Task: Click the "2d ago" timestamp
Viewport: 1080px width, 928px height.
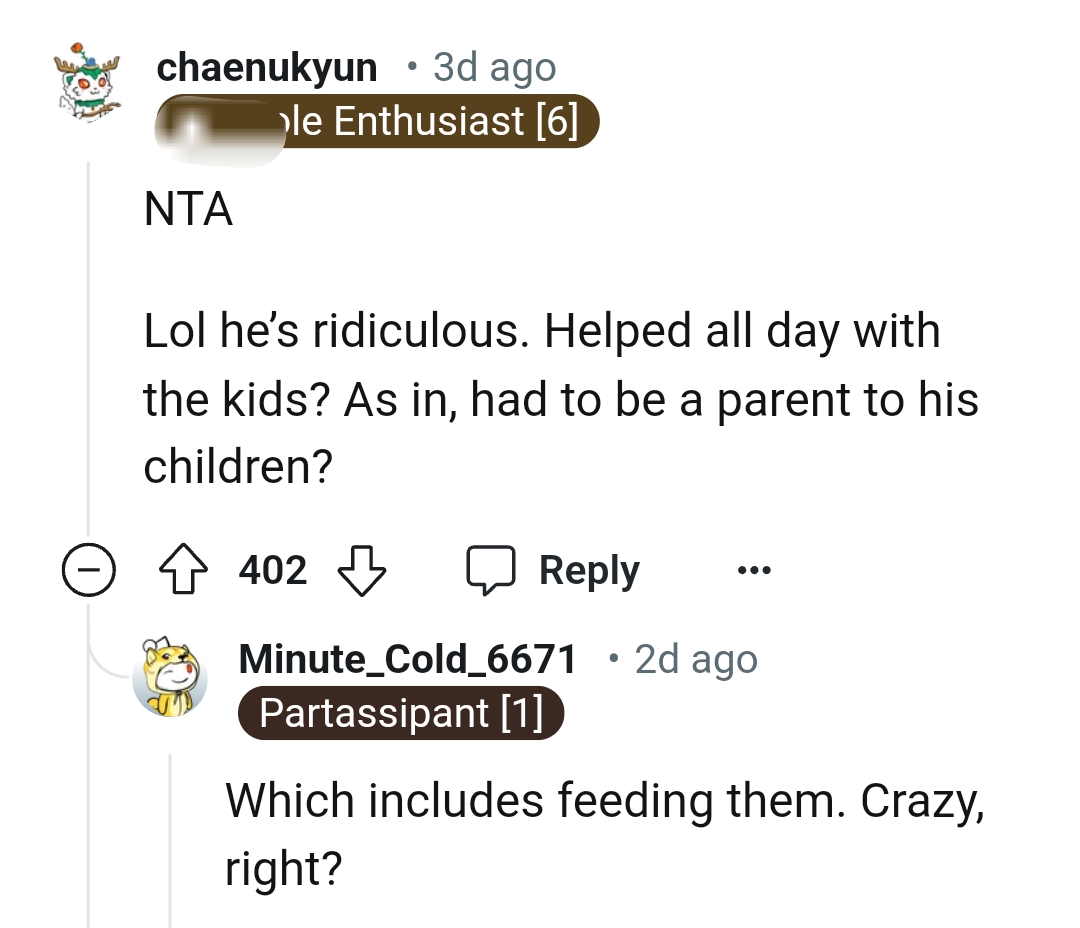Action: (x=694, y=658)
